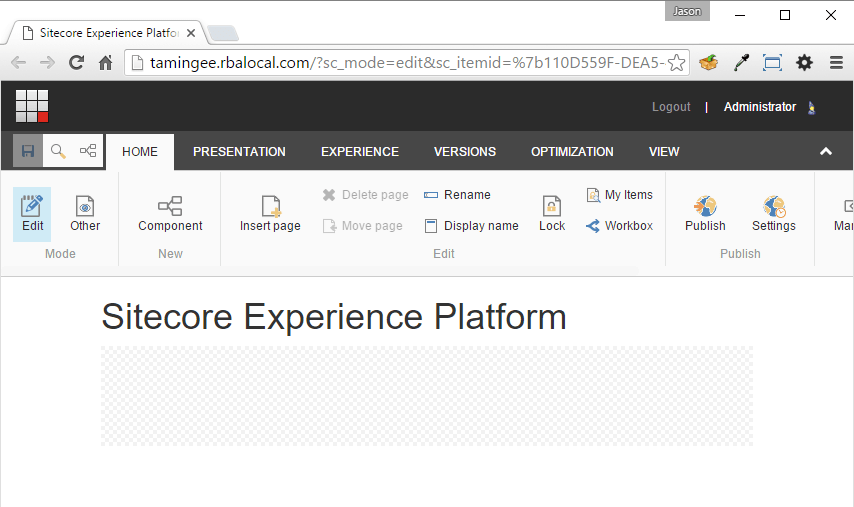Click the save disk icon
This screenshot has width=854, height=507.
point(28,151)
